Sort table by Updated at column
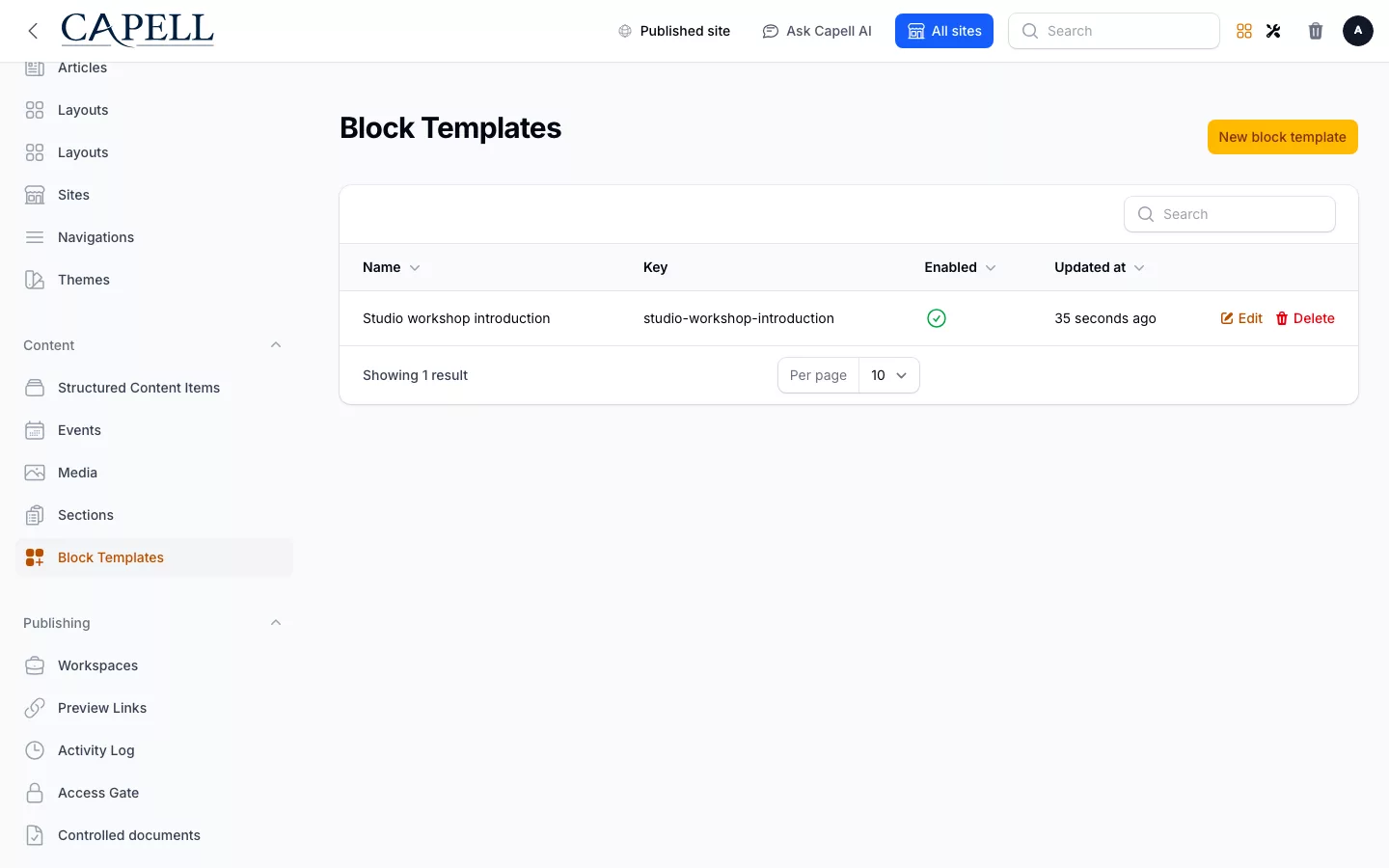The width and height of the screenshot is (1389, 868). pos(1100,267)
